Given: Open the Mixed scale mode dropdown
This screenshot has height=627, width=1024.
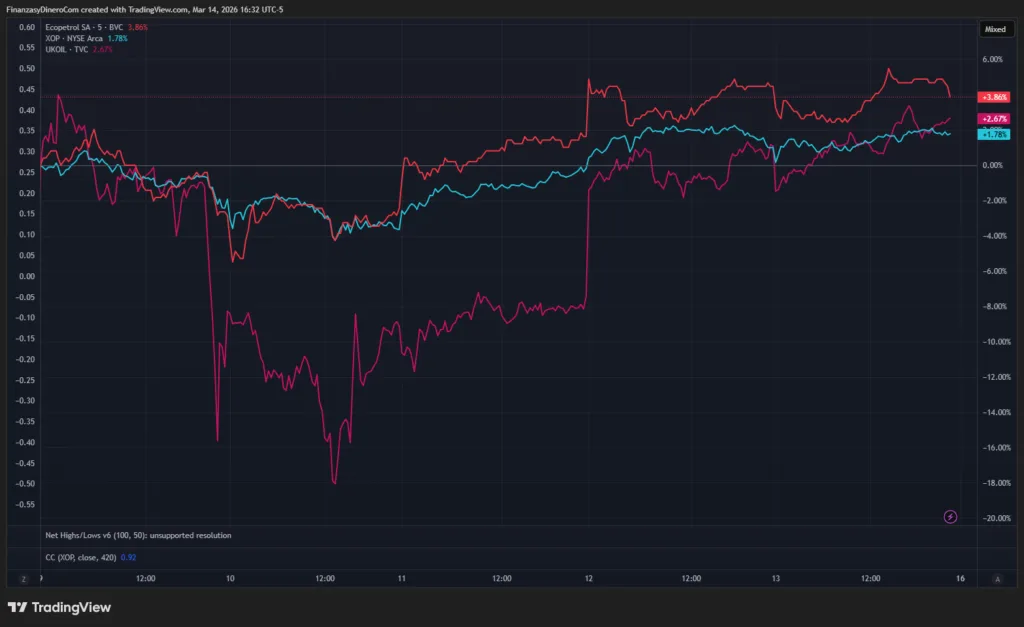Looking at the screenshot, I should coord(995,30).
